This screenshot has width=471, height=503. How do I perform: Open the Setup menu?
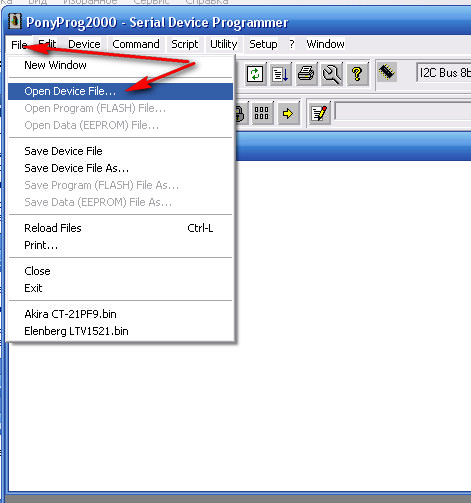coord(263,44)
